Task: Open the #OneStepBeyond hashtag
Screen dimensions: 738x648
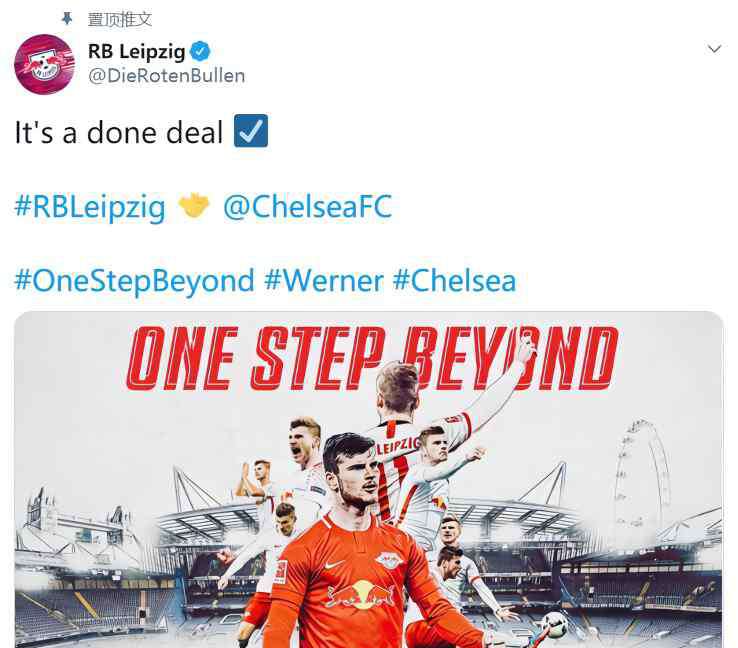Action: [x=134, y=281]
